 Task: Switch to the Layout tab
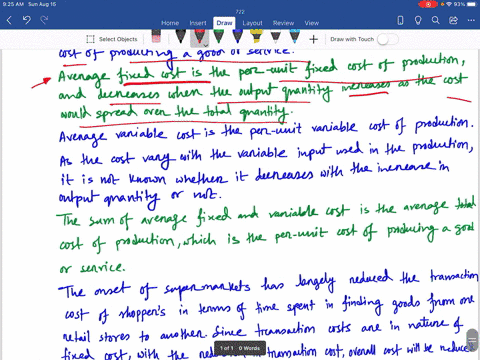click(252, 23)
